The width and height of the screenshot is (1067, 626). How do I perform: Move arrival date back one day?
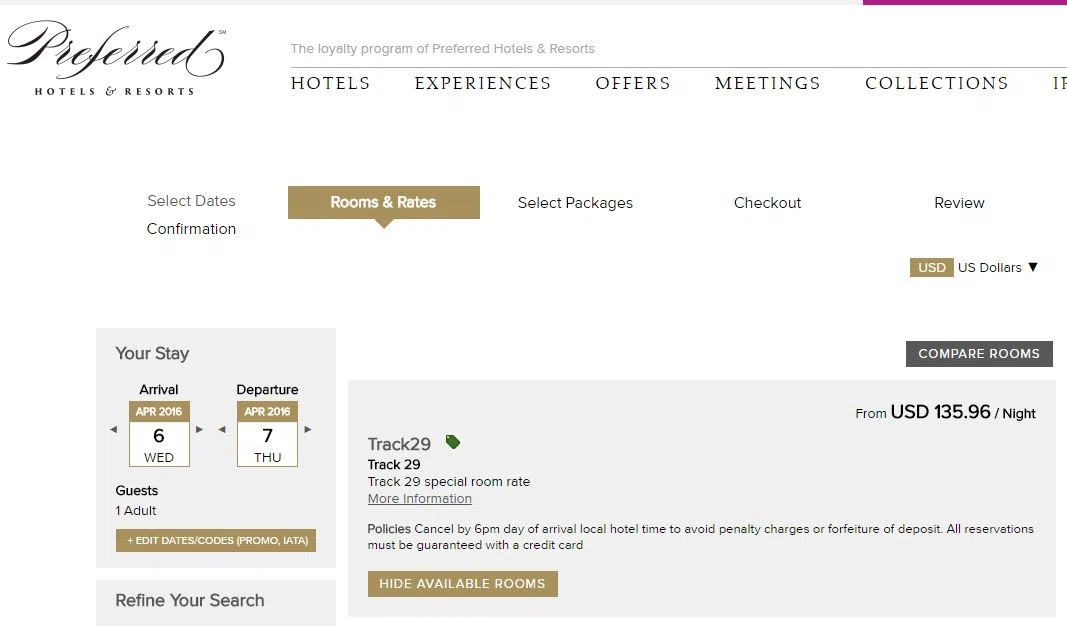[x=114, y=429]
